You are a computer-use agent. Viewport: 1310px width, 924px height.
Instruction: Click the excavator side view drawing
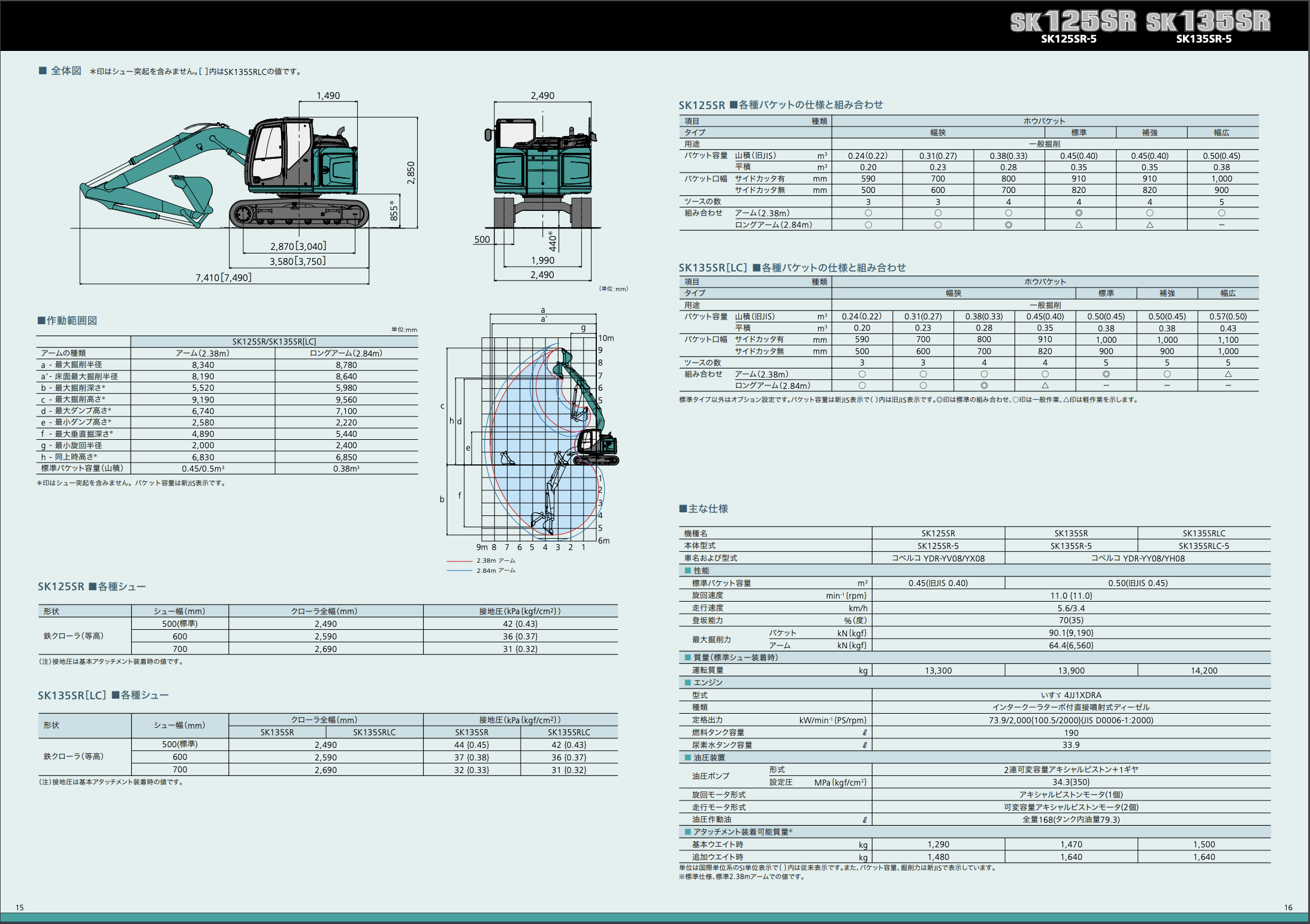pos(225,173)
